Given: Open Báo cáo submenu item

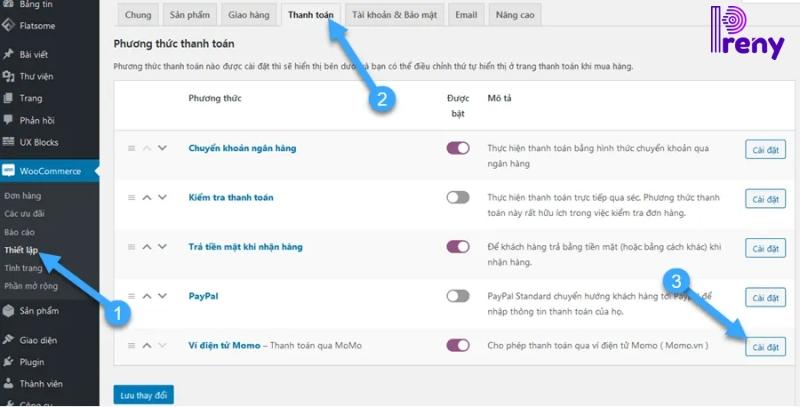Looking at the screenshot, I should (19, 232).
